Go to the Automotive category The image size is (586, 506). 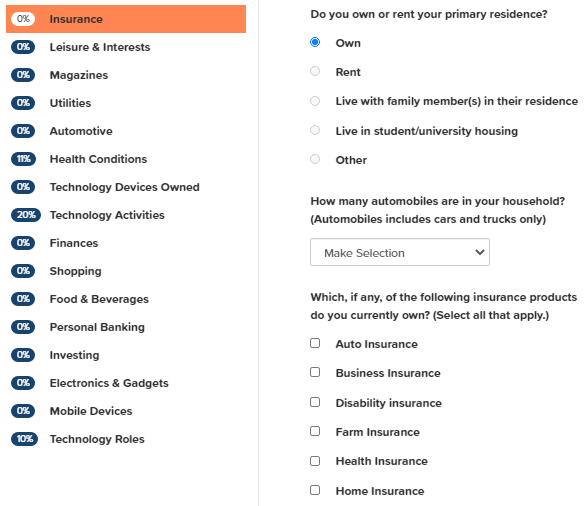click(x=126, y=131)
